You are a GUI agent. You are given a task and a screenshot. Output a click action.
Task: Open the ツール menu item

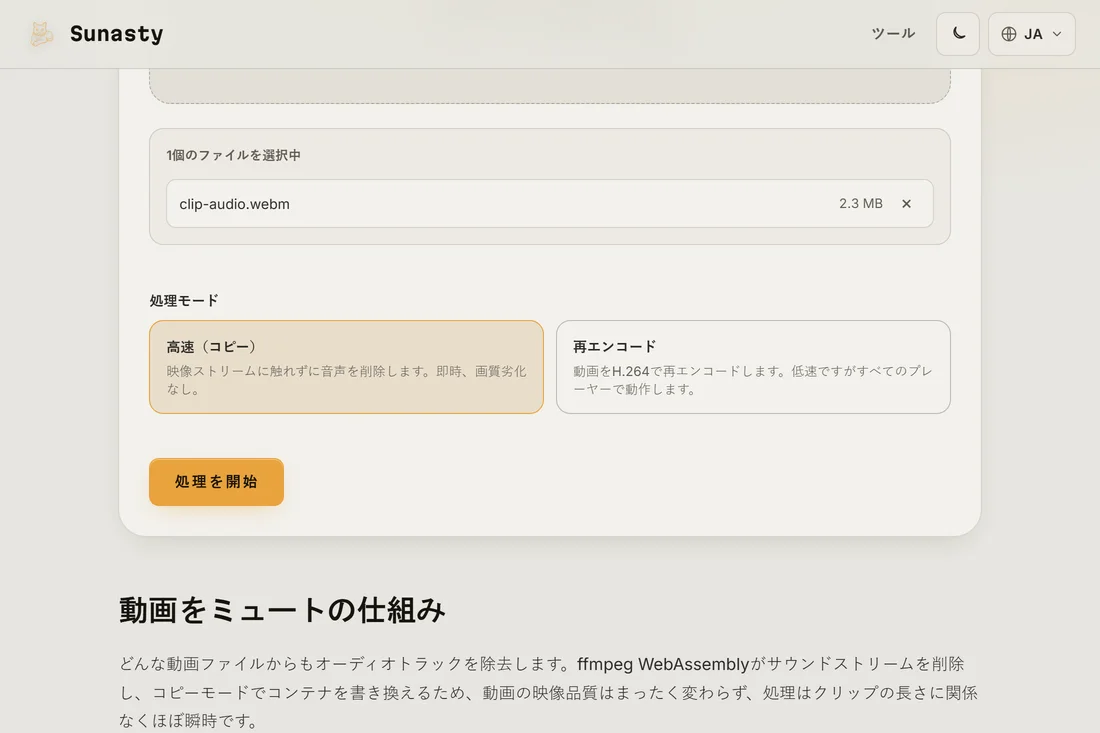(893, 34)
